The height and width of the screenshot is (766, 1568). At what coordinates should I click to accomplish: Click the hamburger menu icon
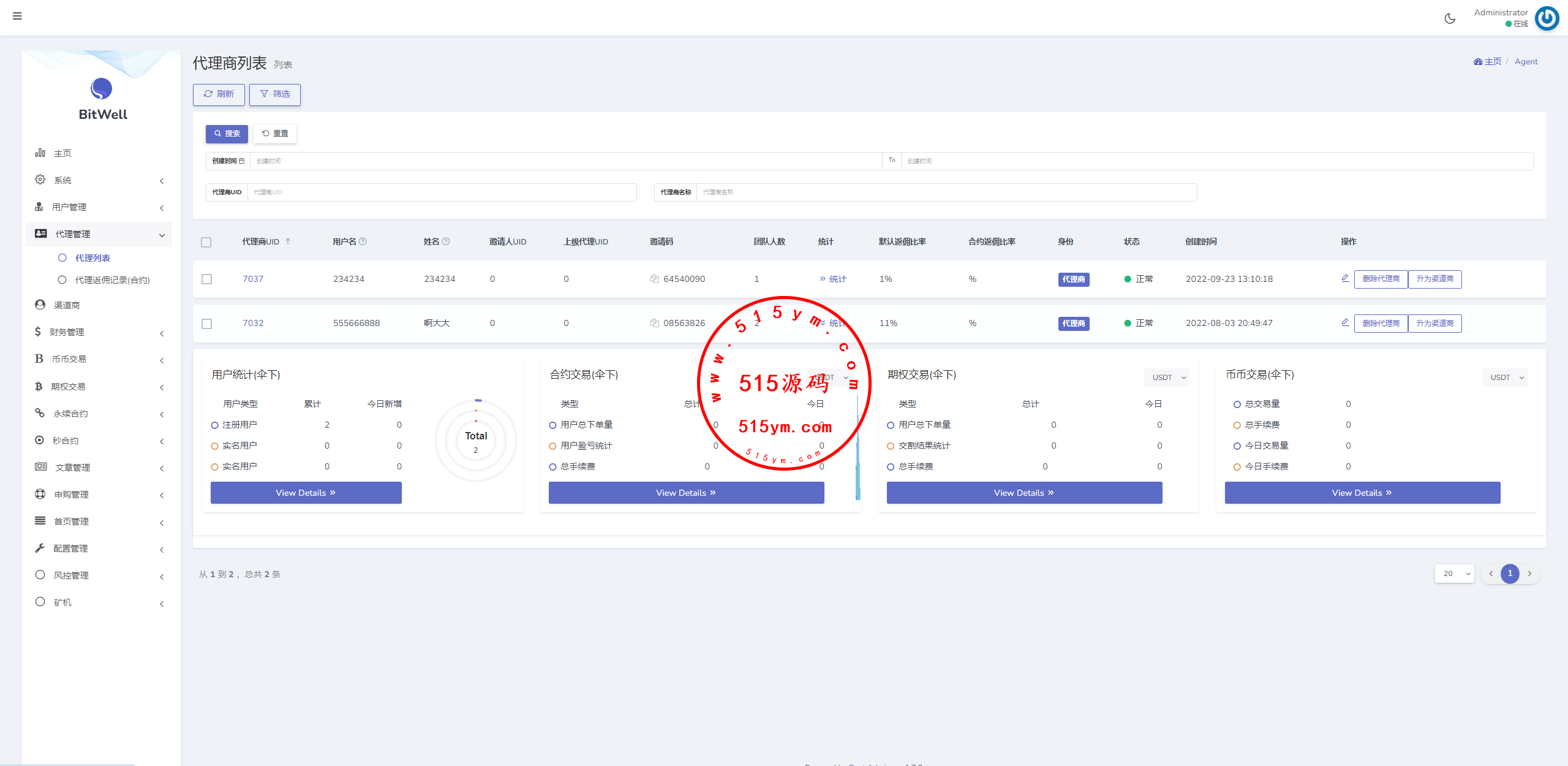point(17,16)
